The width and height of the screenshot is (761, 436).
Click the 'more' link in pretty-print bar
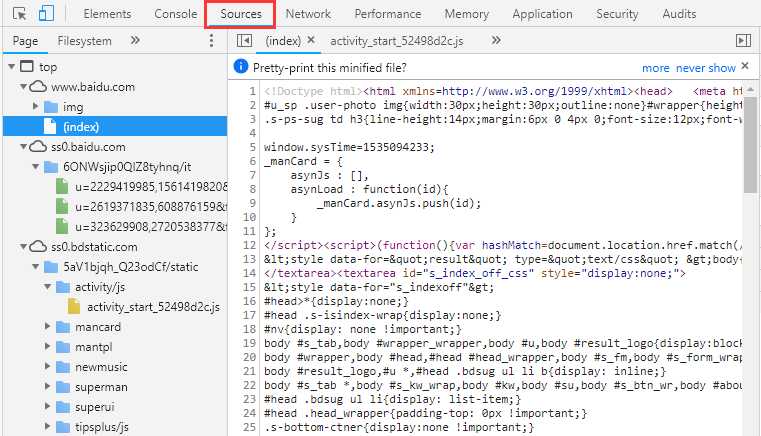(656, 68)
